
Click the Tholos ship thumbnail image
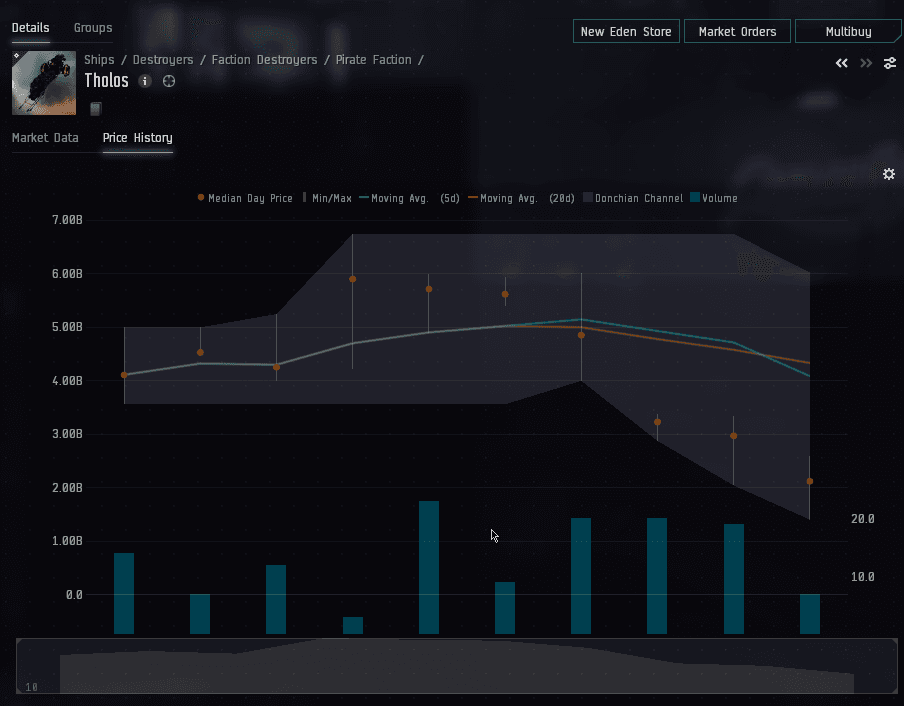pyautogui.click(x=44, y=84)
